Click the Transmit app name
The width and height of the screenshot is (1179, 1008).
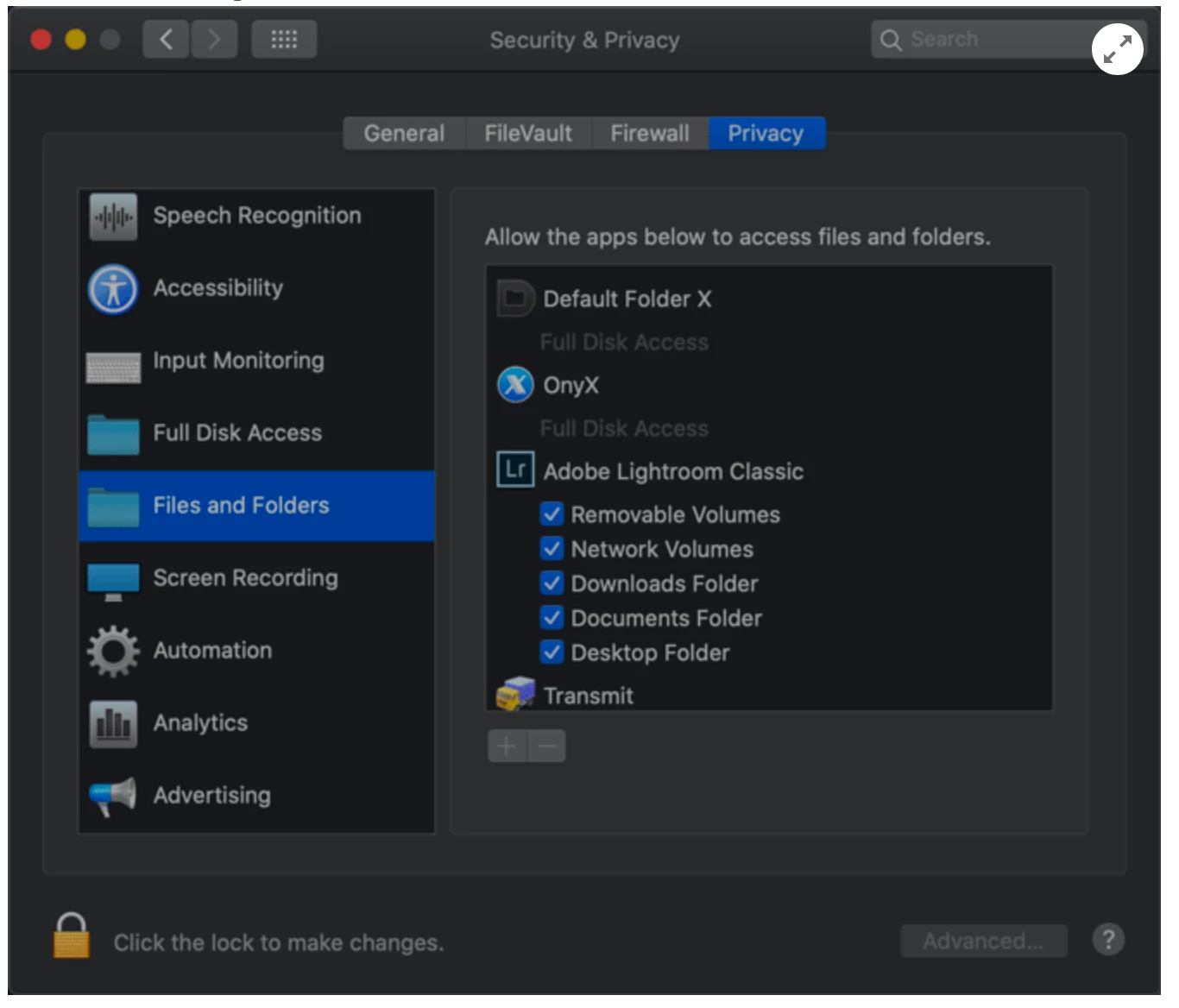coord(589,696)
